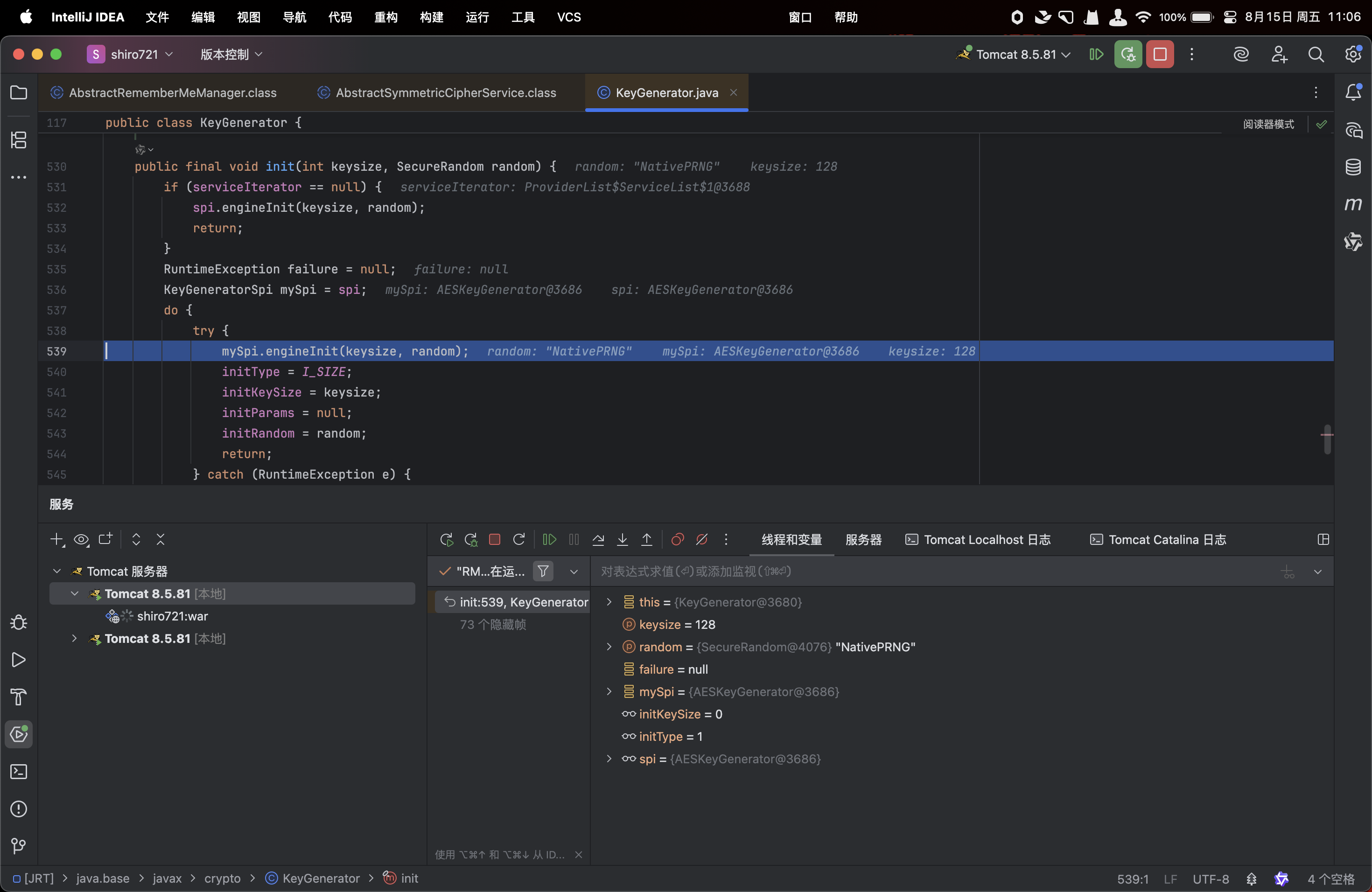Open the Git tool window icon

tap(19, 845)
